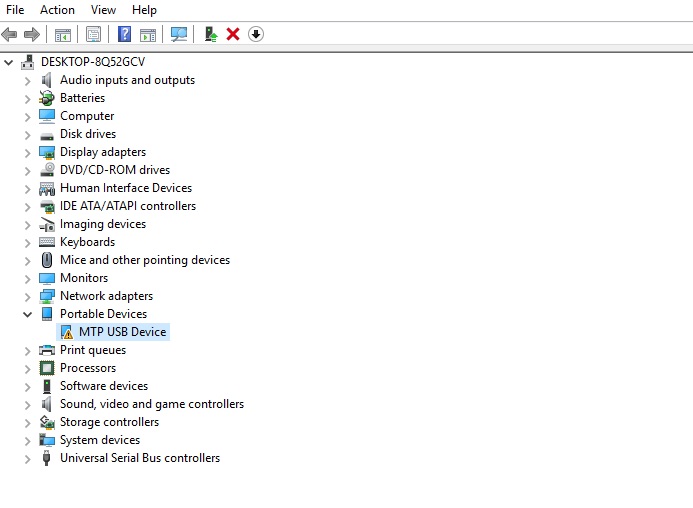Open the Help question mark icon
This screenshot has width=693, height=508.
click(124, 34)
